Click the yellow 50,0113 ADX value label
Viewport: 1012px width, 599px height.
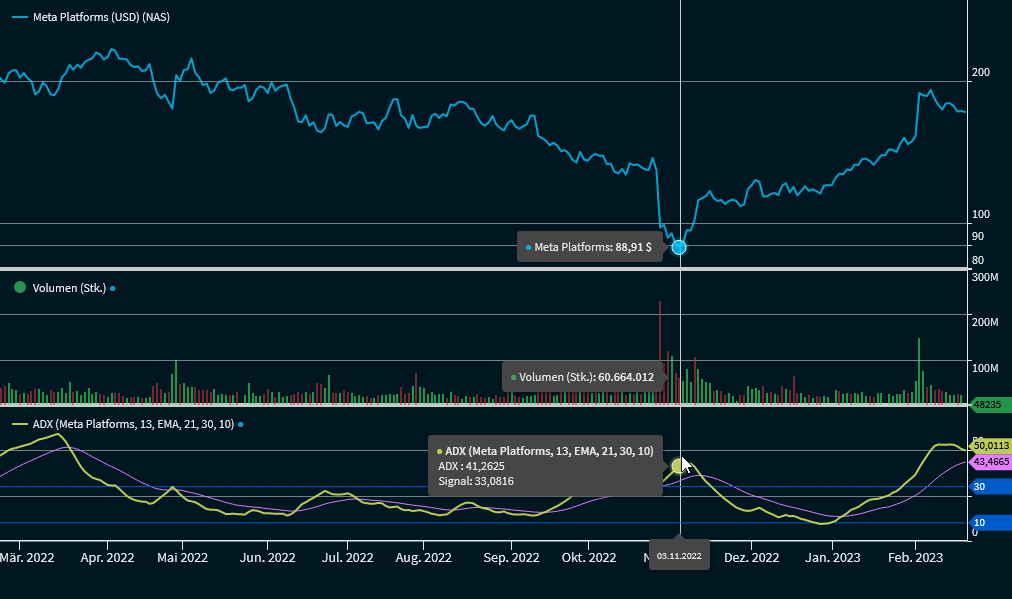[x=991, y=446]
